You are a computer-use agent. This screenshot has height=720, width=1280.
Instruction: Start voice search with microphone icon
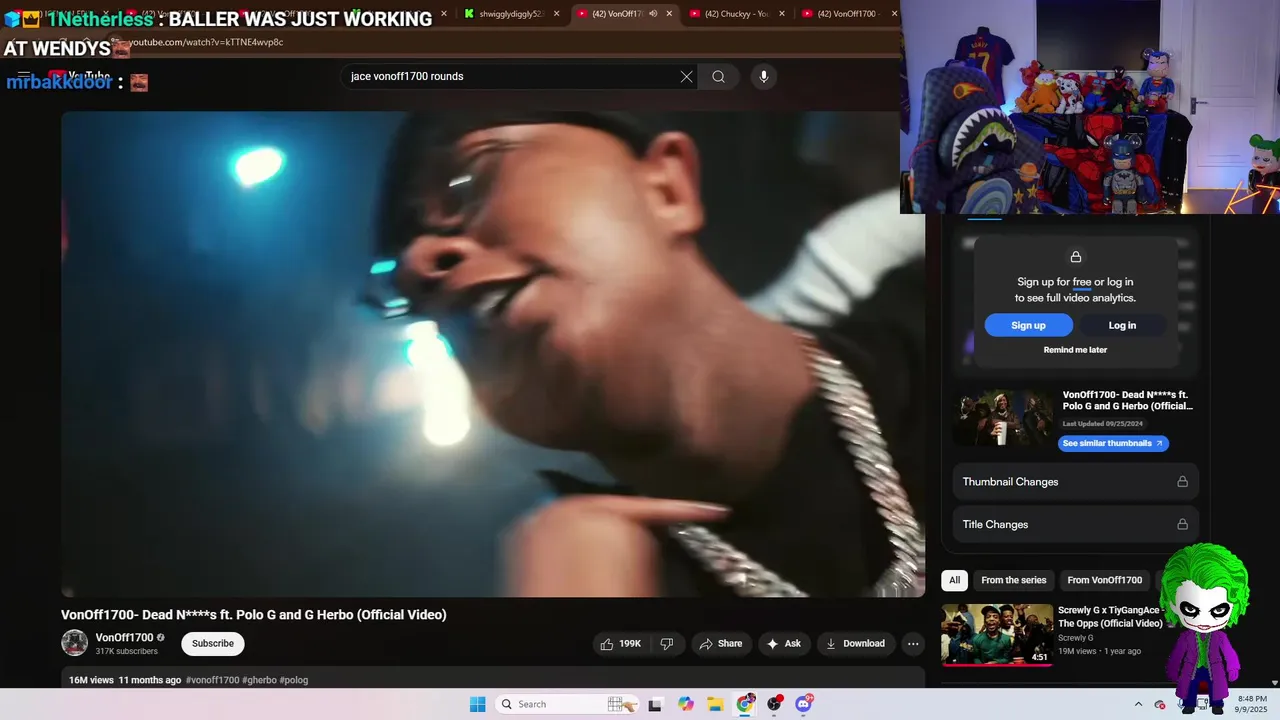pos(764,77)
